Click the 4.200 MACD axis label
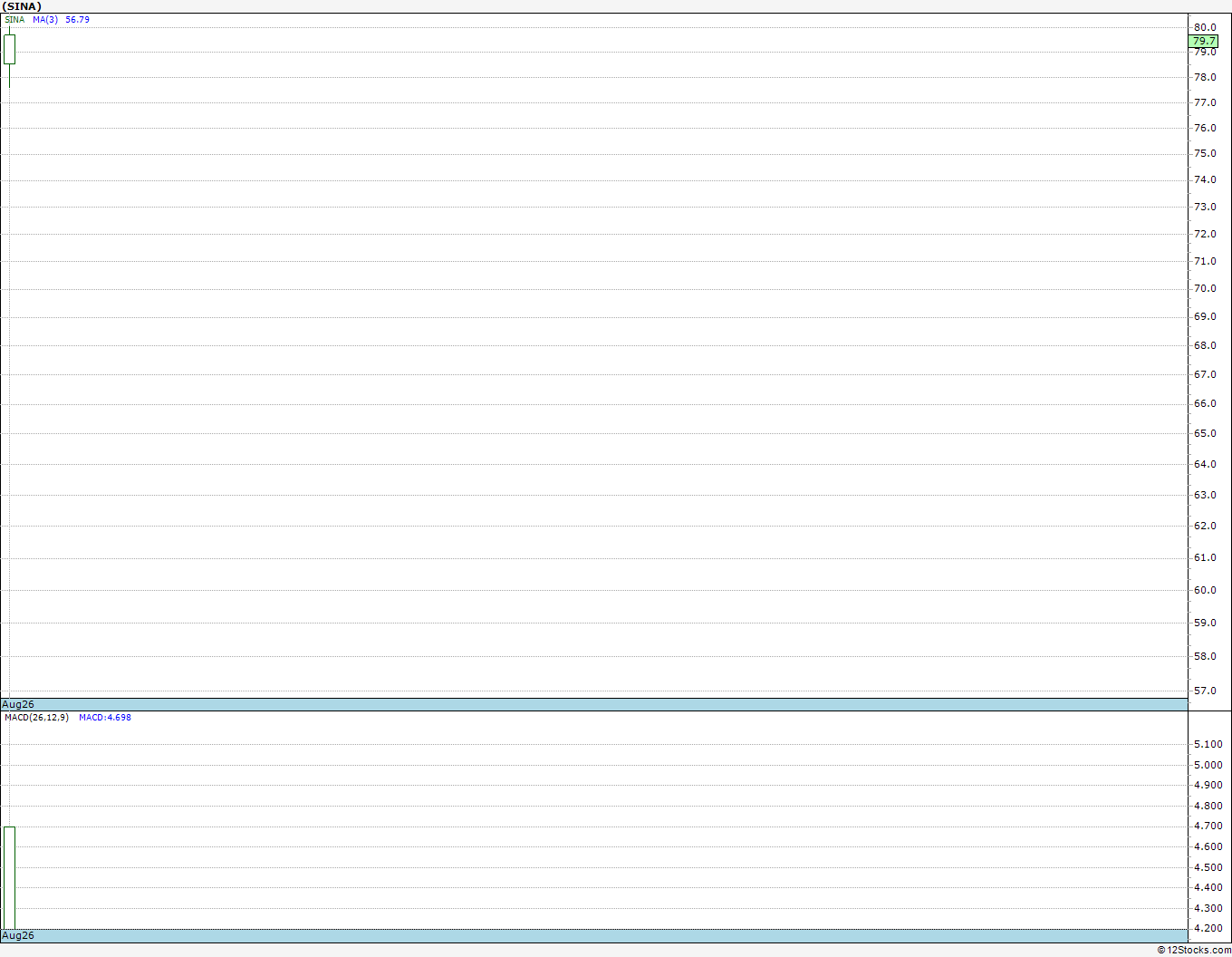1232x957 pixels. 1208,928
